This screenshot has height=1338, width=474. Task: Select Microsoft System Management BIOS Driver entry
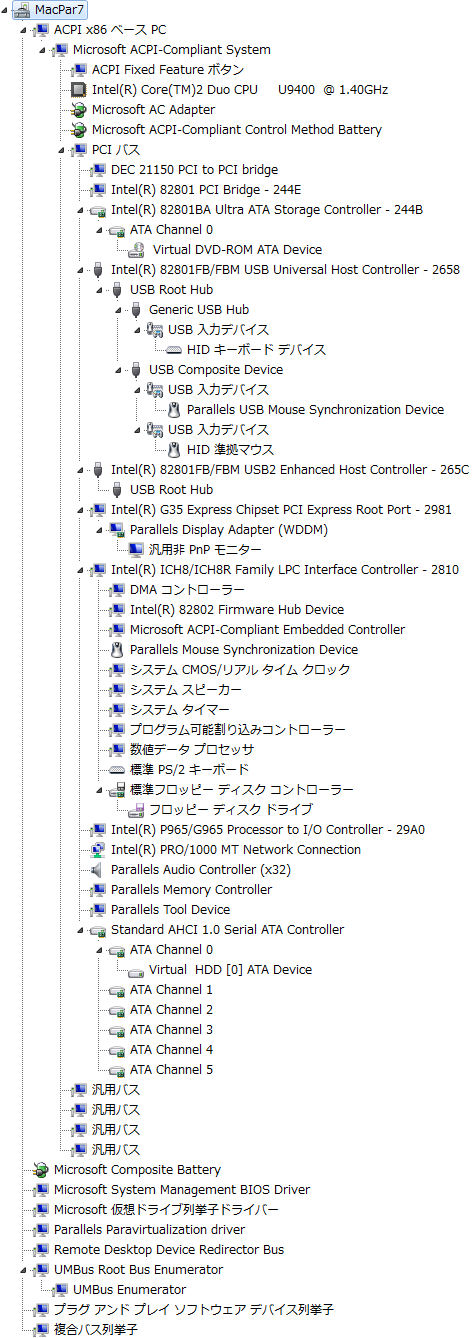click(x=182, y=1190)
